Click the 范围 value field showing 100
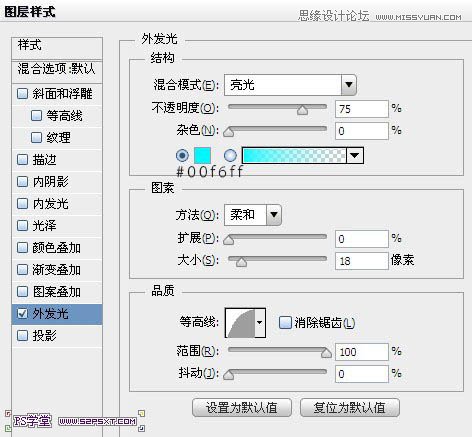Screen dimensions: 472x437 [362, 352]
